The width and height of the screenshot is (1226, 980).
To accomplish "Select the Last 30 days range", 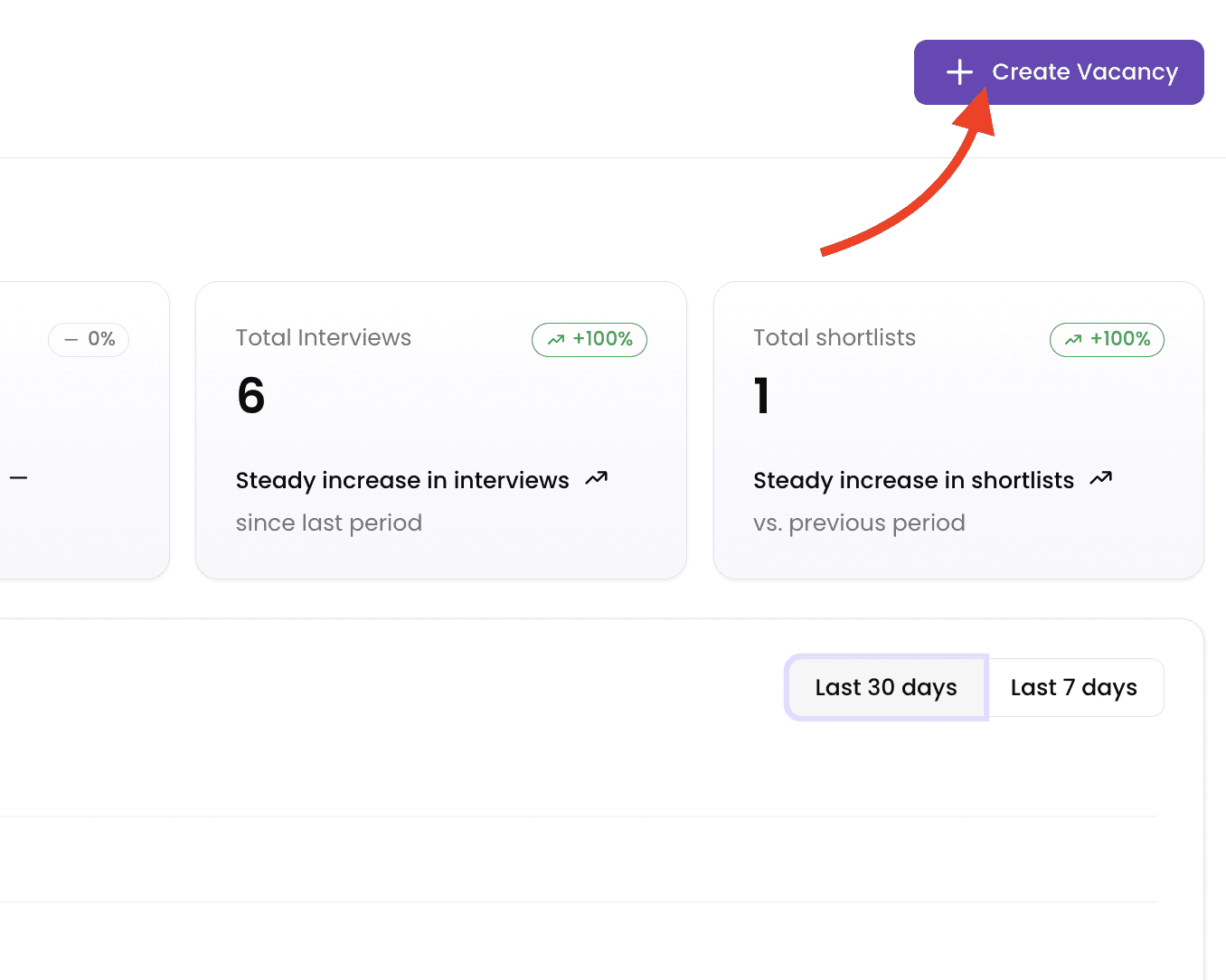I will click(885, 688).
